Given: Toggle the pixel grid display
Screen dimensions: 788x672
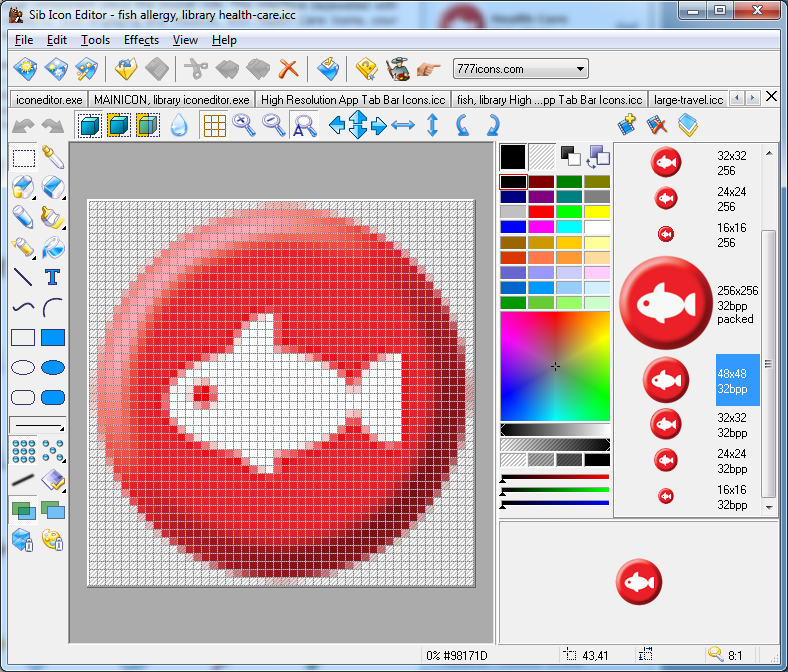Looking at the screenshot, I should 215,125.
